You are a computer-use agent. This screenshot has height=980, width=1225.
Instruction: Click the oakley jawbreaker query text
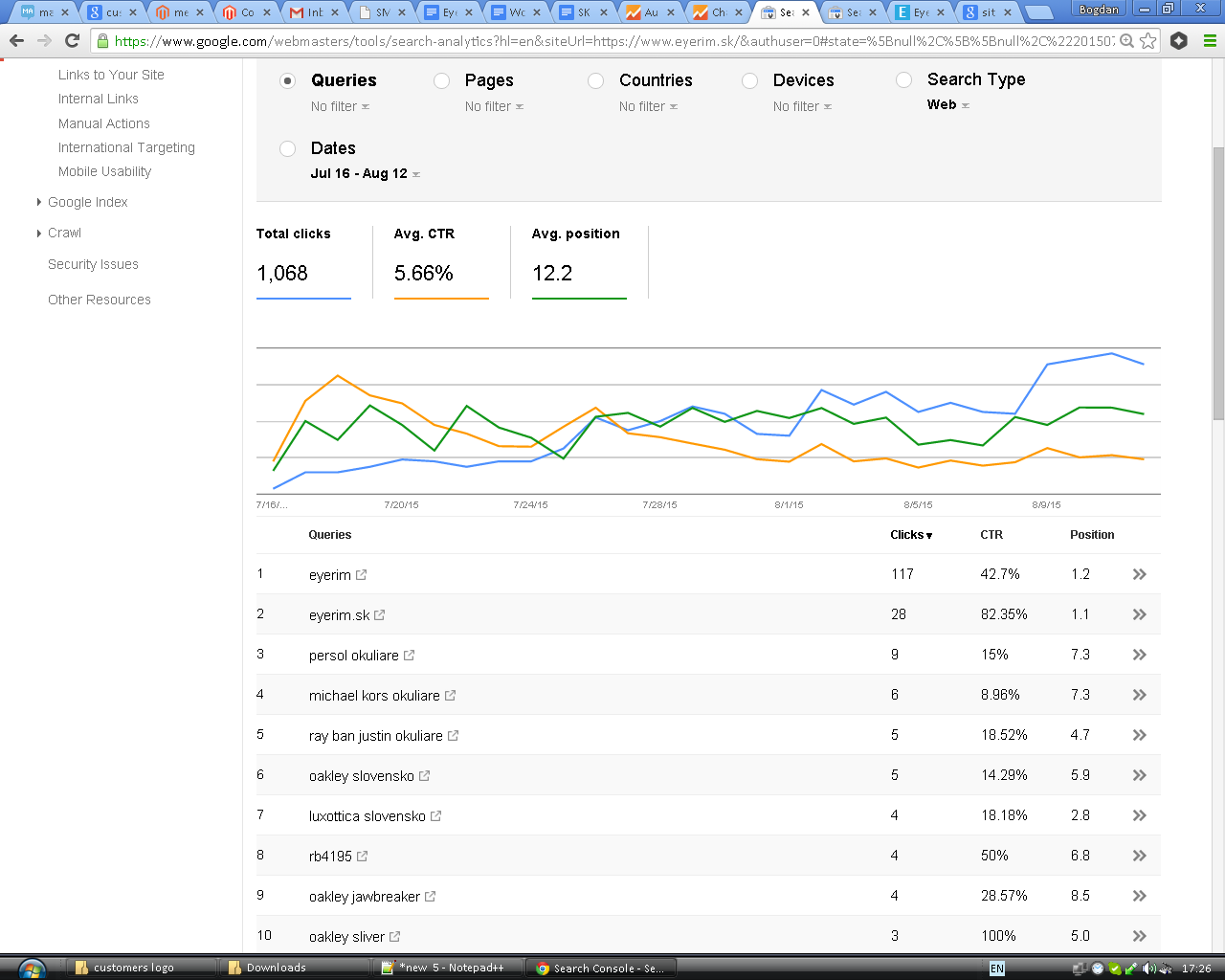pos(365,897)
